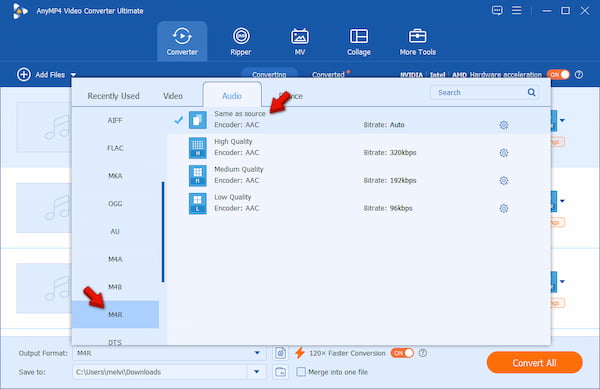This screenshot has height=389, width=600.
Task: Switch to the Video tab
Action: pyautogui.click(x=173, y=96)
